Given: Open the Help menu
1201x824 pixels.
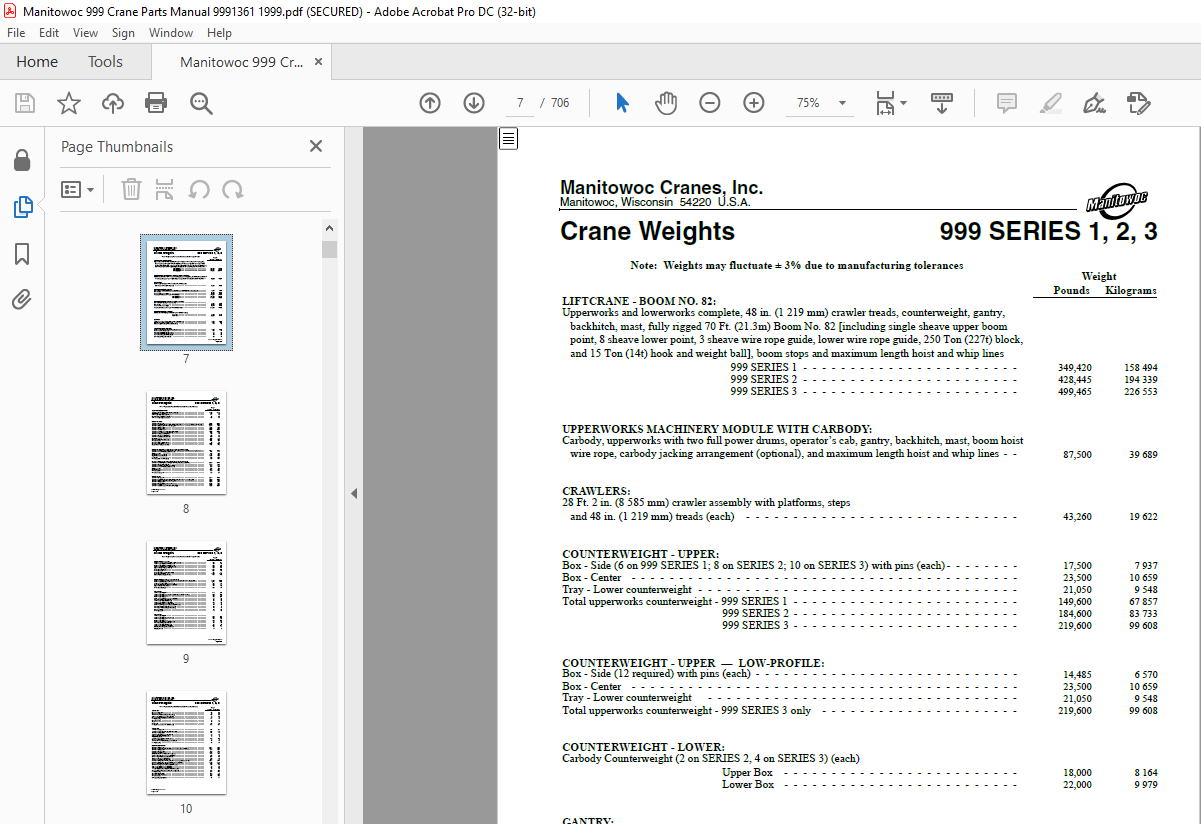Looking at the screenshot, I should (219, 33).
